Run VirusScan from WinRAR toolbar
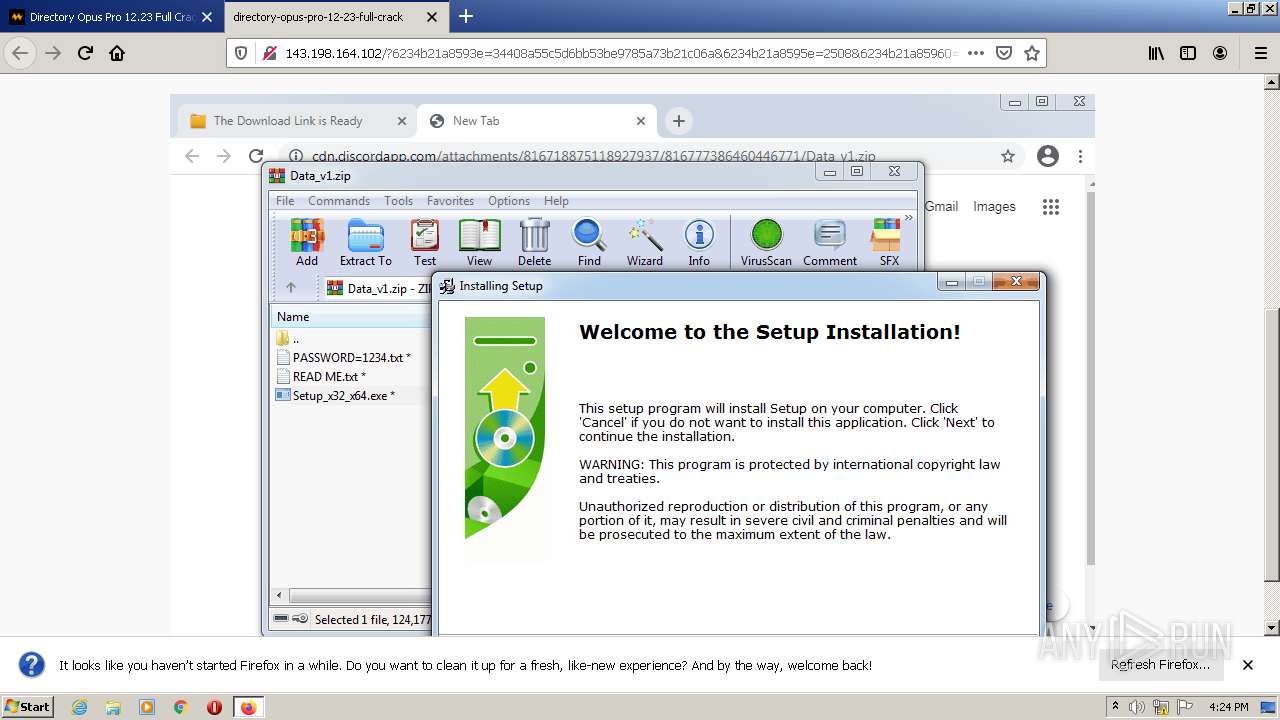Image resolution: width=1280 pixels, height=720 pixels. pyautogui.click(x=766, y=243)
